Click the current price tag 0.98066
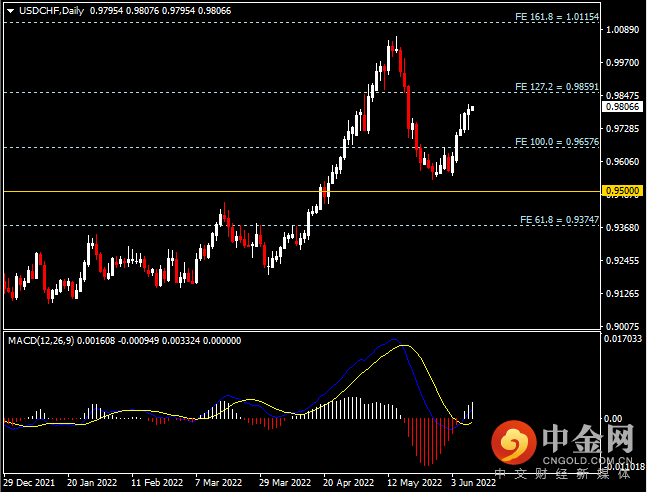This screenshot has height=492, width=648. [622, 107]
